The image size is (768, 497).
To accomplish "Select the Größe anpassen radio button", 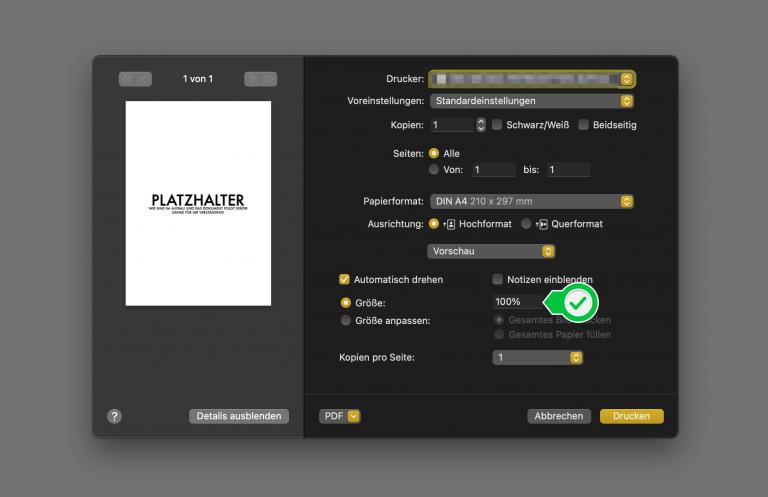I will click(x=346, y=320).
